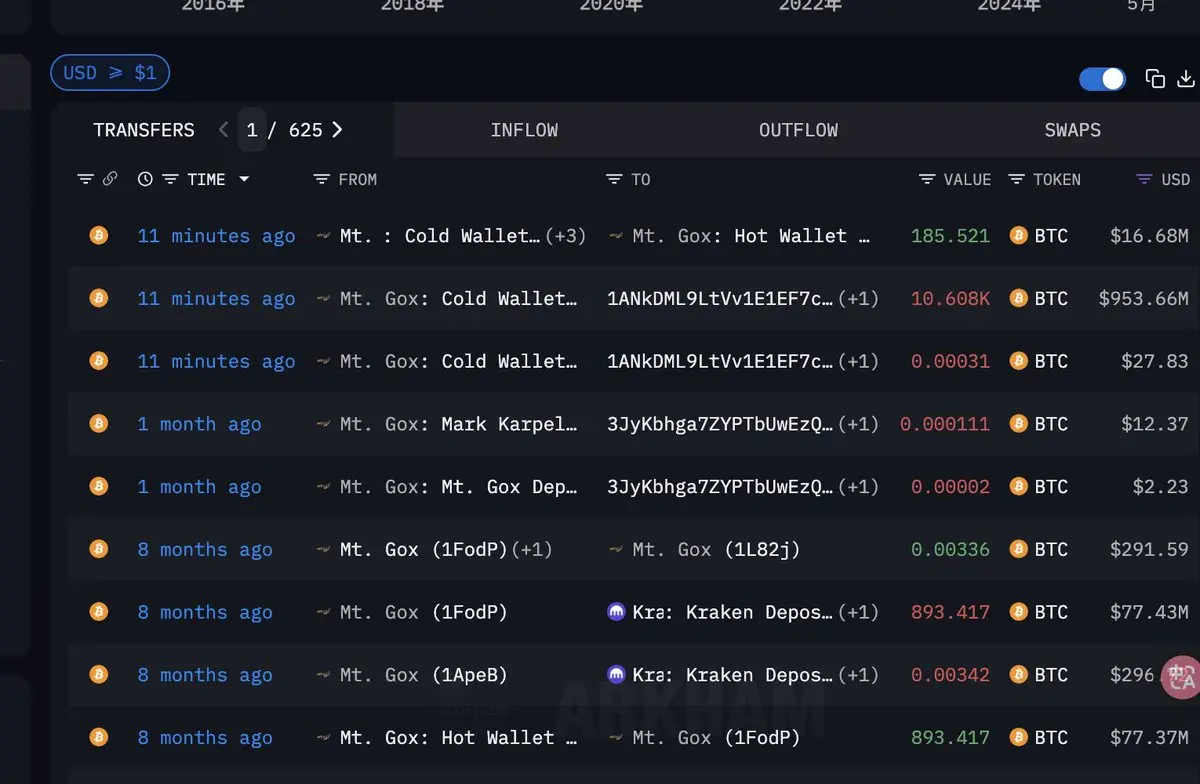This screenshot has height=784, width=1200.
Task: Click the Mt. Gox entity icon before 'Mt. Gox (1L82j)'
Action: click(616, 549)
